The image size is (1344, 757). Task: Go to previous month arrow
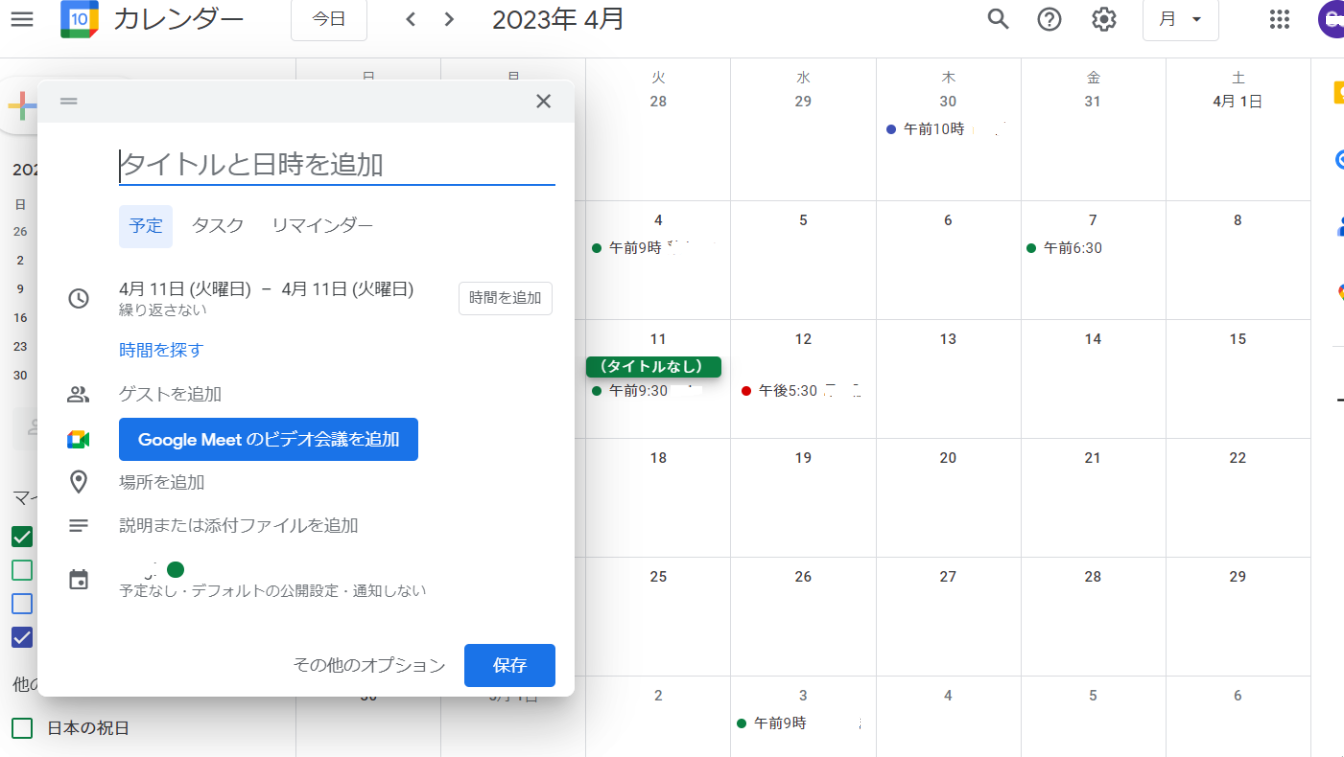coord(410,19)
